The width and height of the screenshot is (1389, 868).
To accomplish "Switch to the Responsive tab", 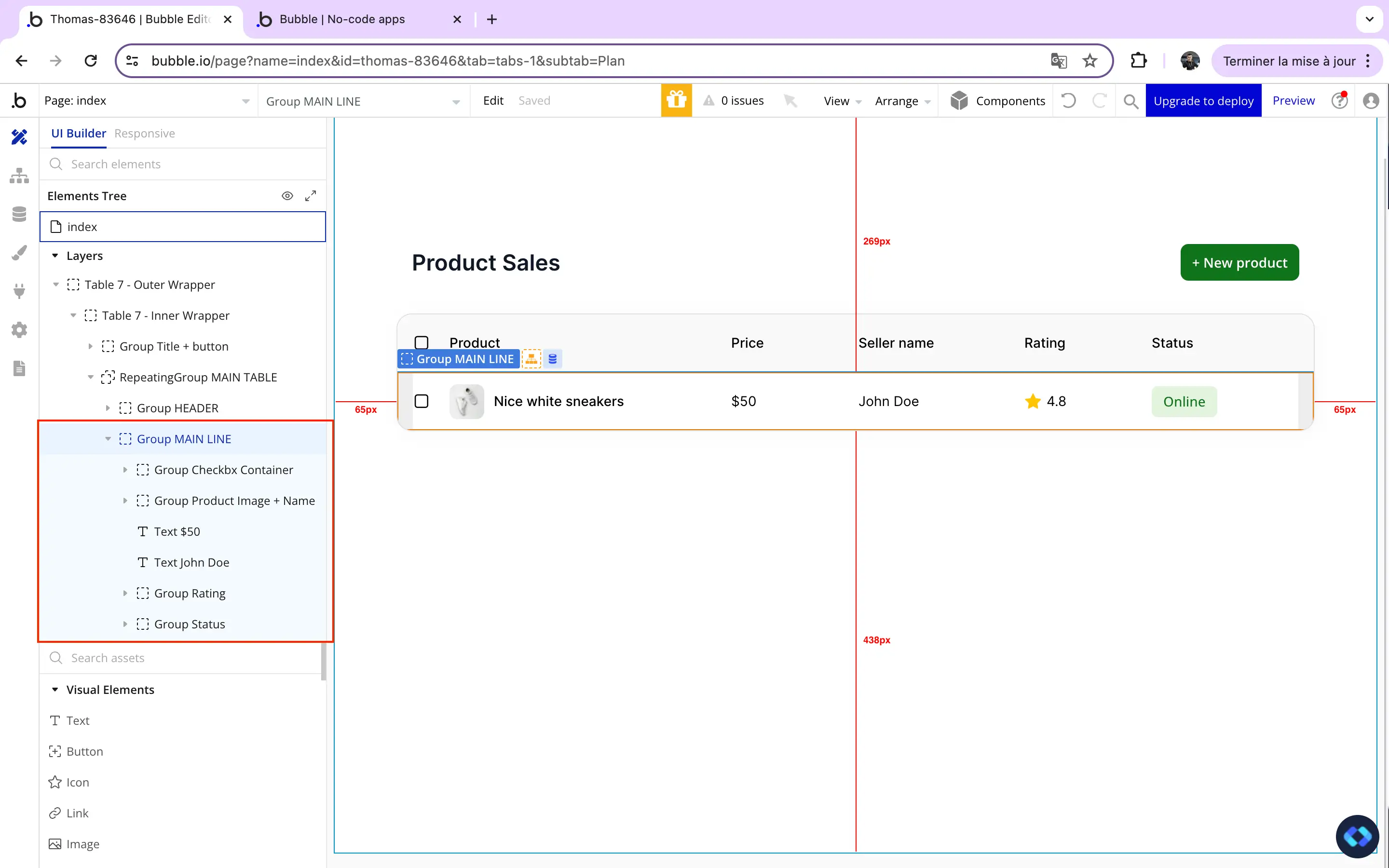I will [145, 133].
